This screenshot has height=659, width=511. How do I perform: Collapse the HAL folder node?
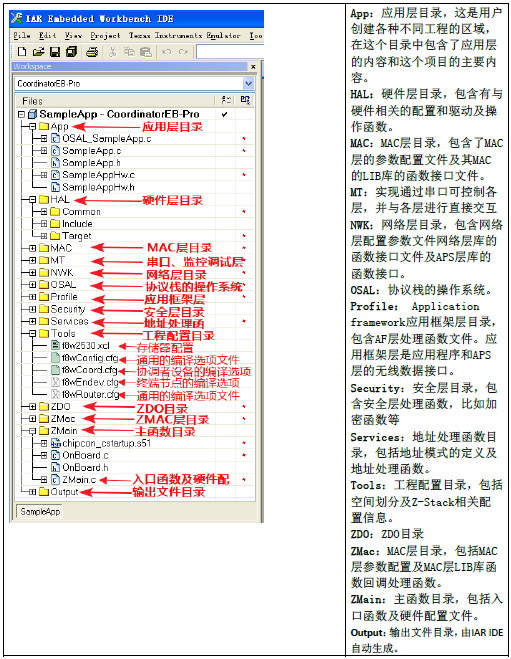33,200
